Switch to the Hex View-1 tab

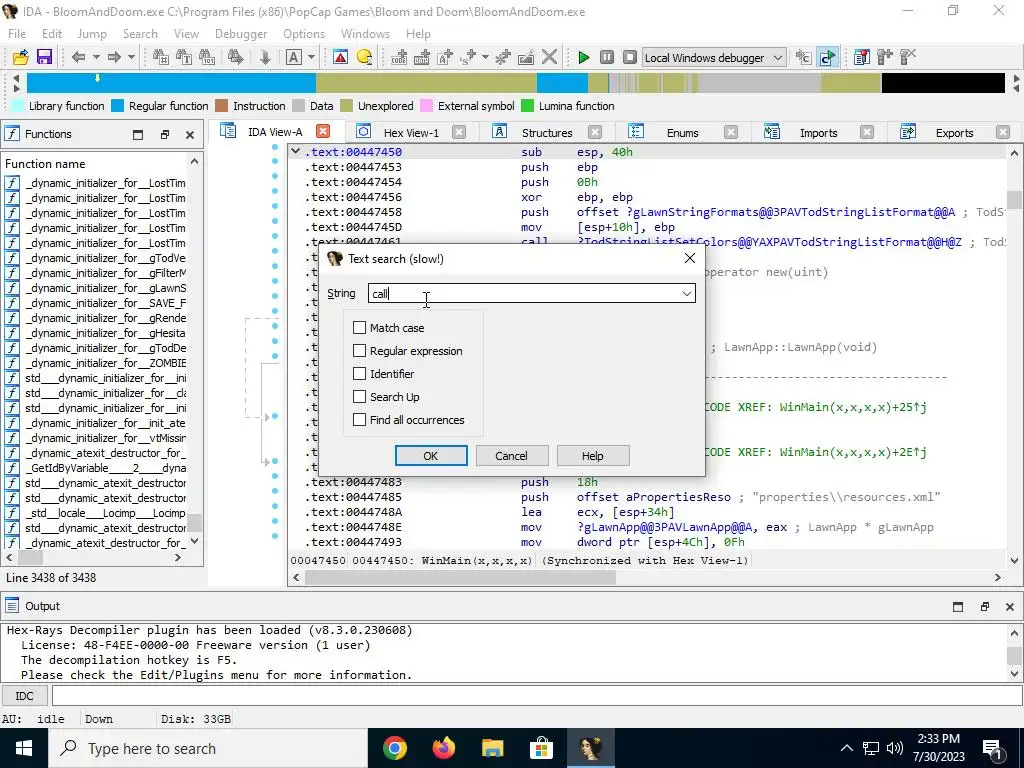point(411,133)
